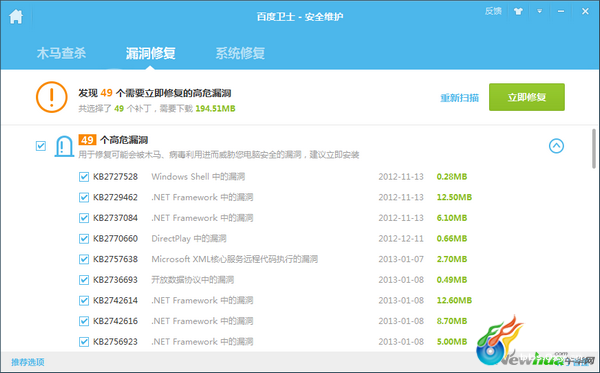The height and width of the screenshot is (373, 600).
Task: Click the green 立即修复 button
Action: 527,97
